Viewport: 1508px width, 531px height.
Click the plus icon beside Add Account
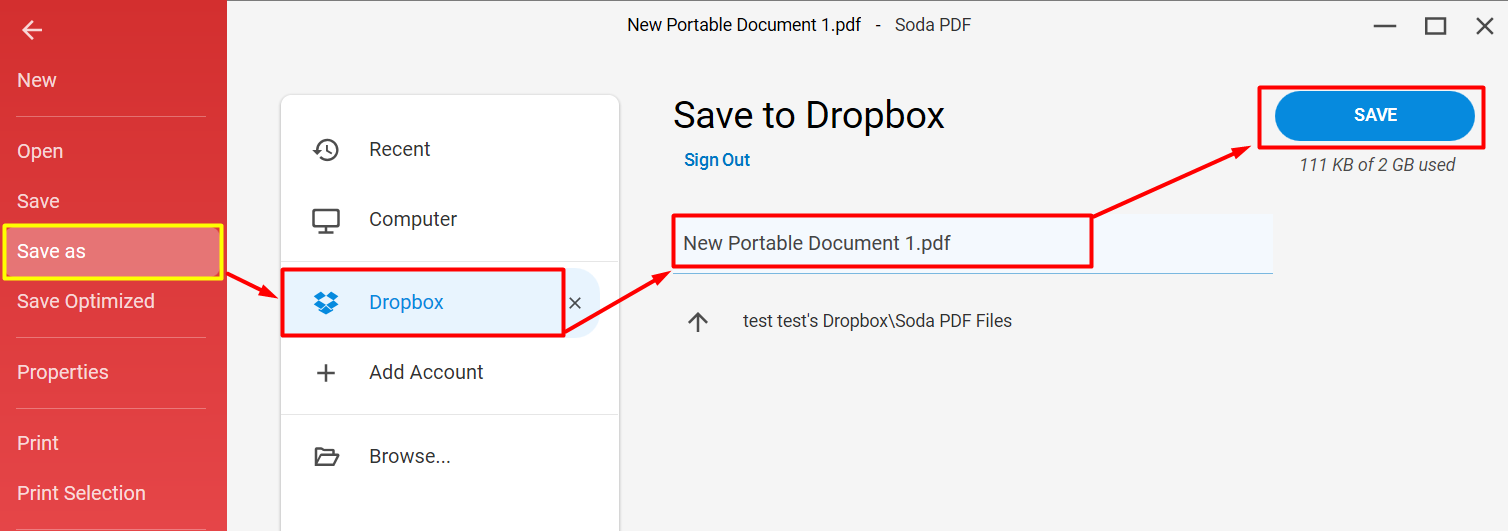pyautogui.click(x=326, y=373)
